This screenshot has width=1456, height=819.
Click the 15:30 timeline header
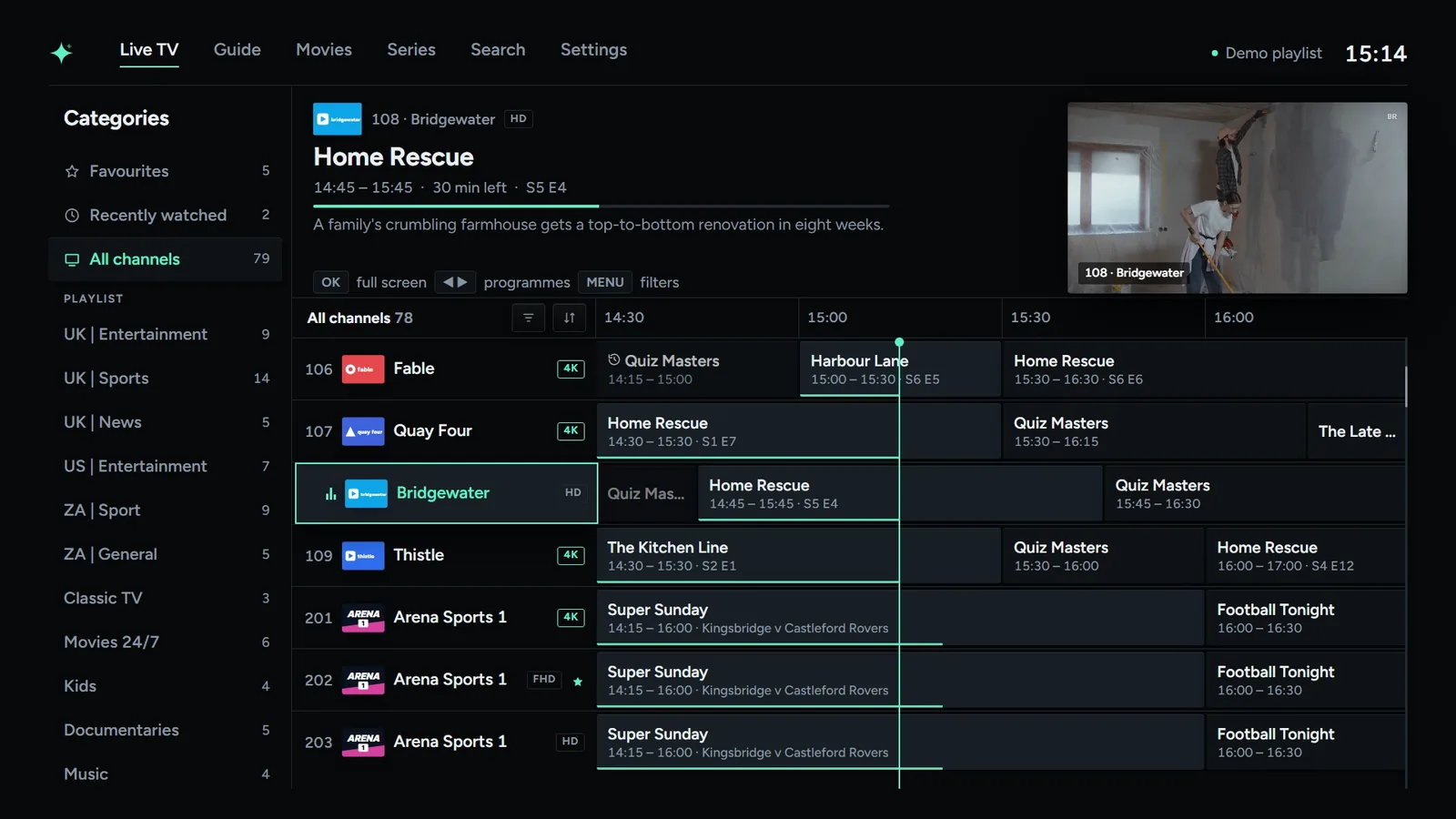coord(1030,318)
